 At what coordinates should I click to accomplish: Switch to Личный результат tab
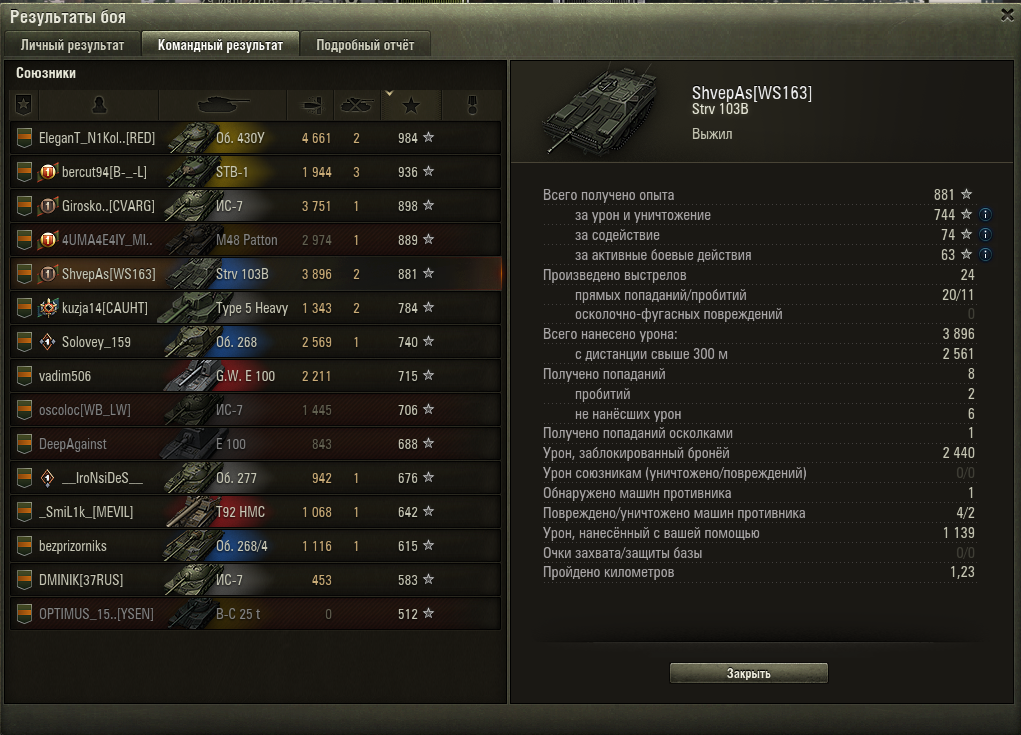(72, 45)
